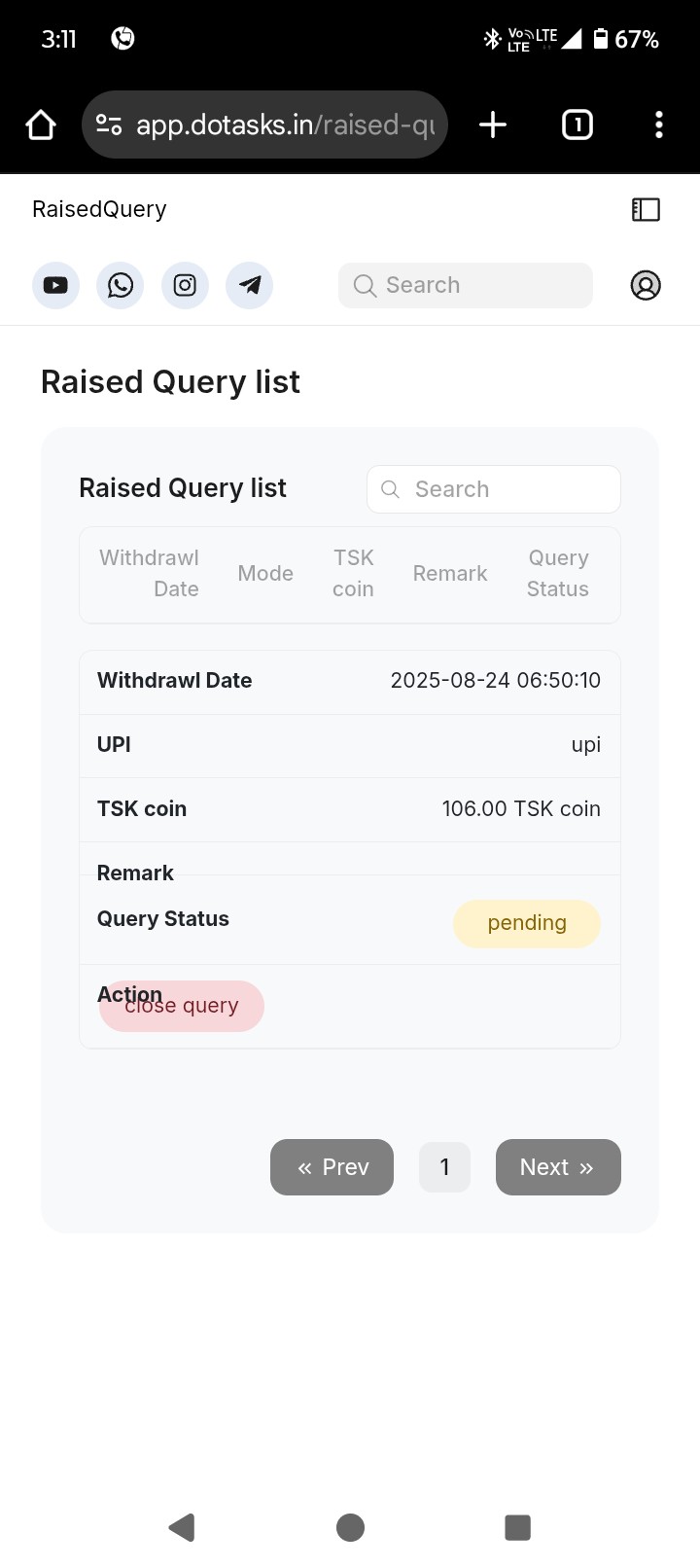This screenshot has height=1568, width=700.
Task: Tap the browser home icon
Action: [x=41, y=125]
